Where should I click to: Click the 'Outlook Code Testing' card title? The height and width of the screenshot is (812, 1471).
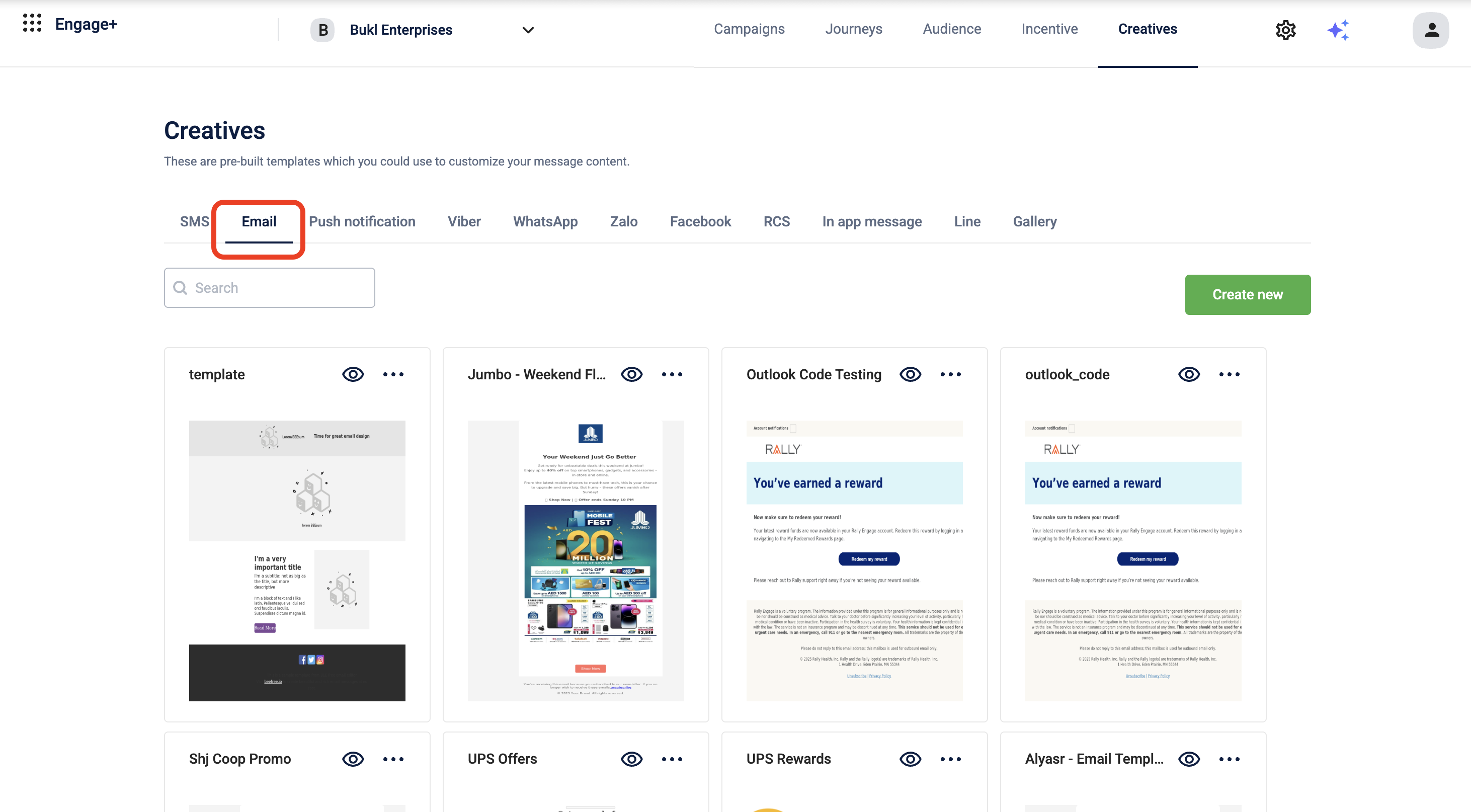click(814, 375)
